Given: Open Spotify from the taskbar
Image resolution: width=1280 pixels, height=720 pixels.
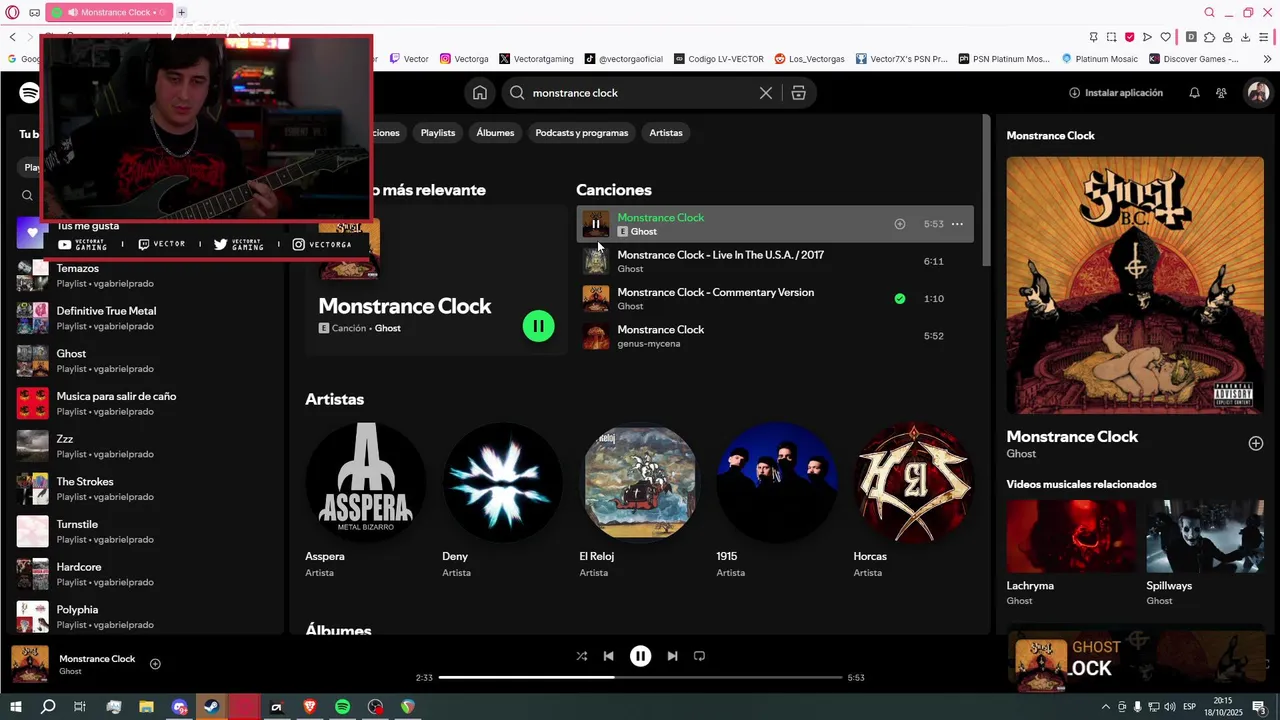Looking at the screenshot, I should point(342,707).
